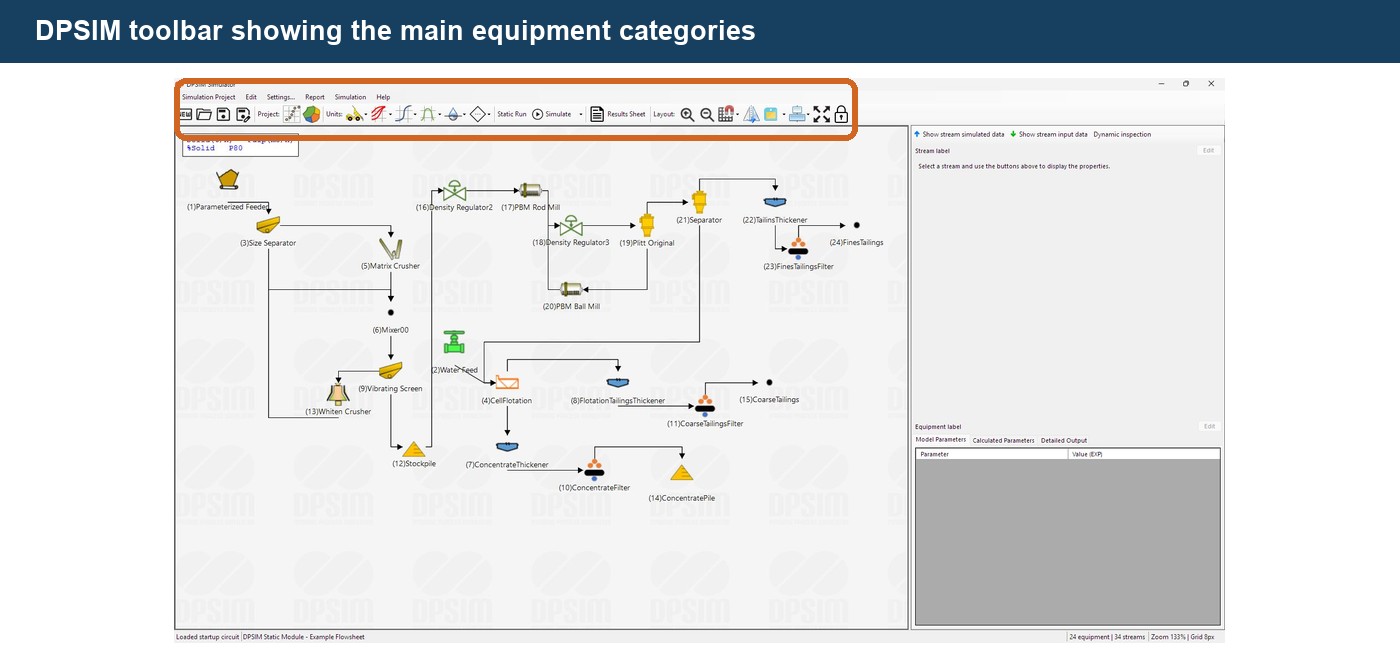Click Dynamic inspection
The width and height of the screenshot is (1400, 650).
1122,134
